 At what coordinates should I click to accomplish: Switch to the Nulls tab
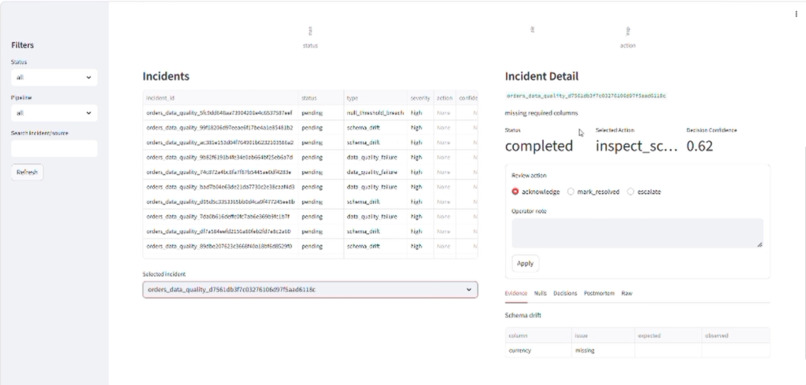540,294
